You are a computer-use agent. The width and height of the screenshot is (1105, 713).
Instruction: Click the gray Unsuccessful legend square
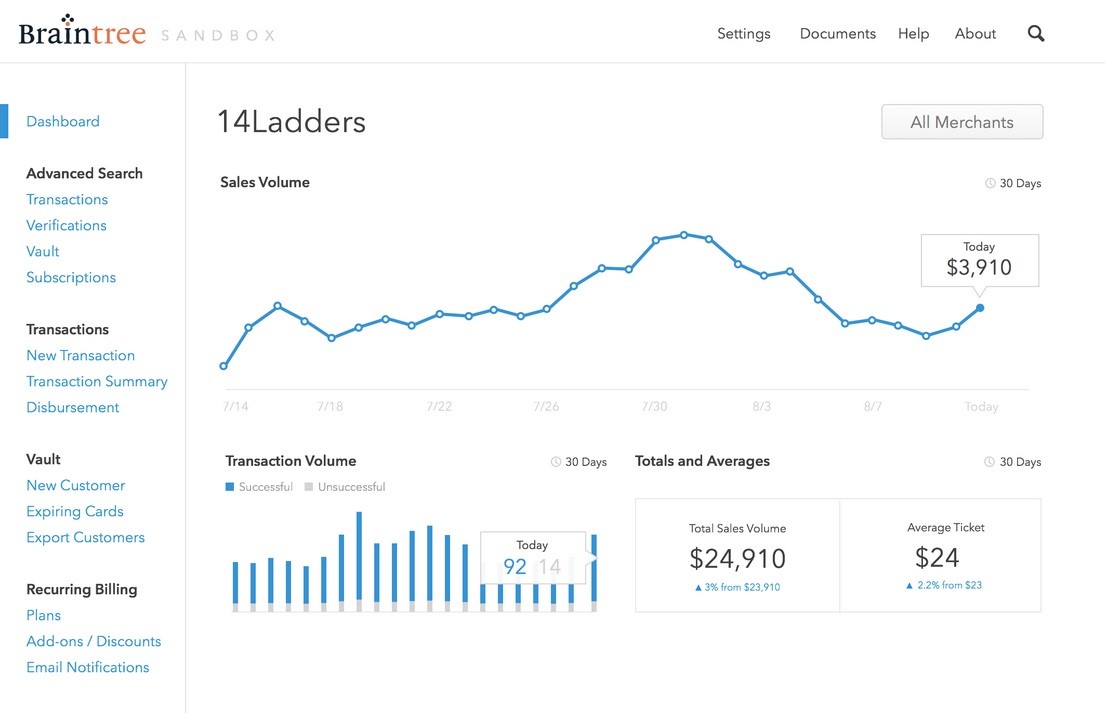pos(309,487)
